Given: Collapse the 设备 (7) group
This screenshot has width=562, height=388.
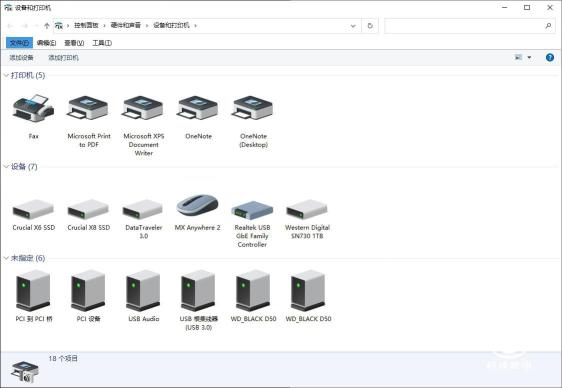Looking at the screenshot, I should [x=6, y=166].
